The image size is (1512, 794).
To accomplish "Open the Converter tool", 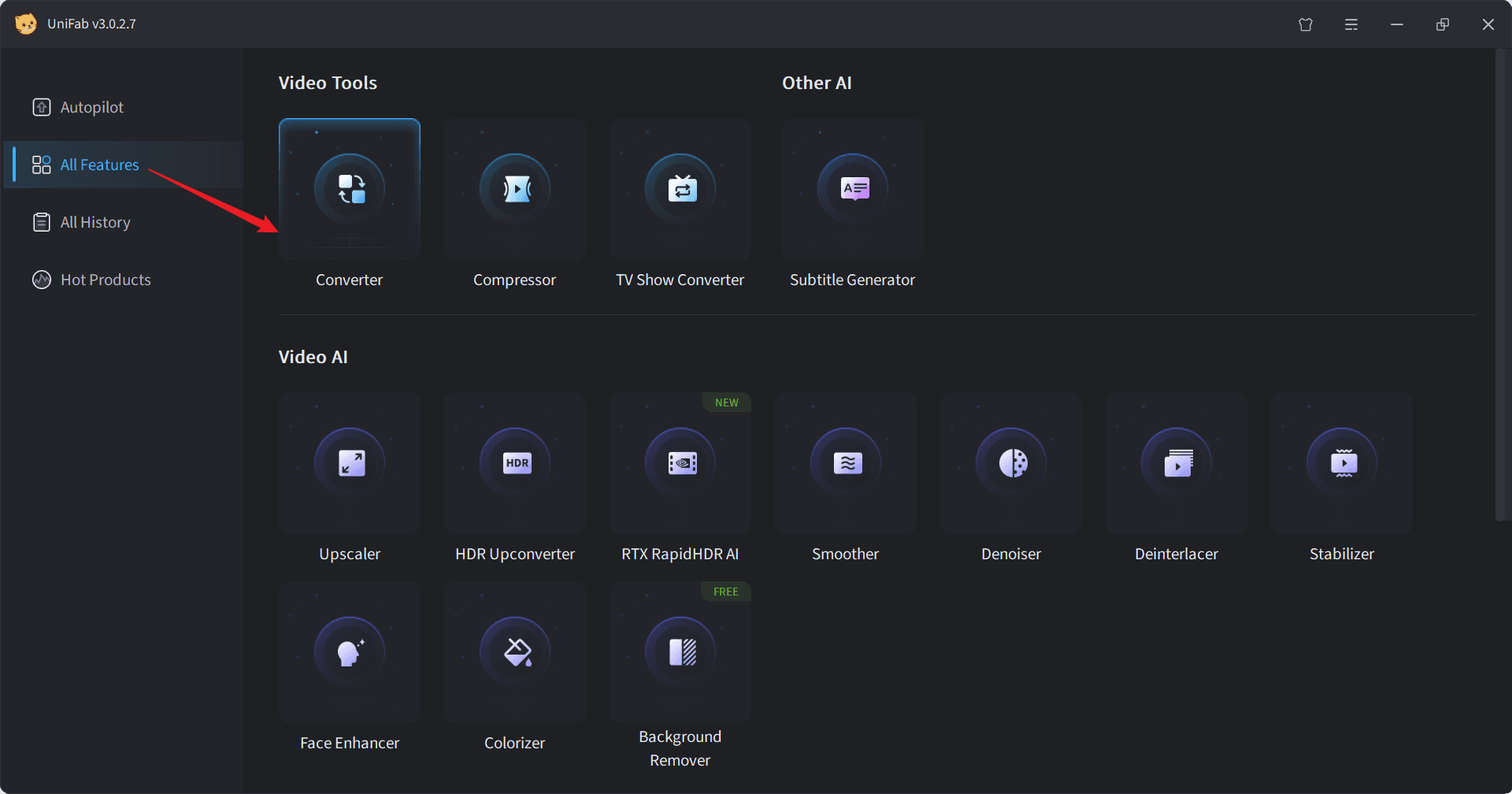I will coord(349,190).
